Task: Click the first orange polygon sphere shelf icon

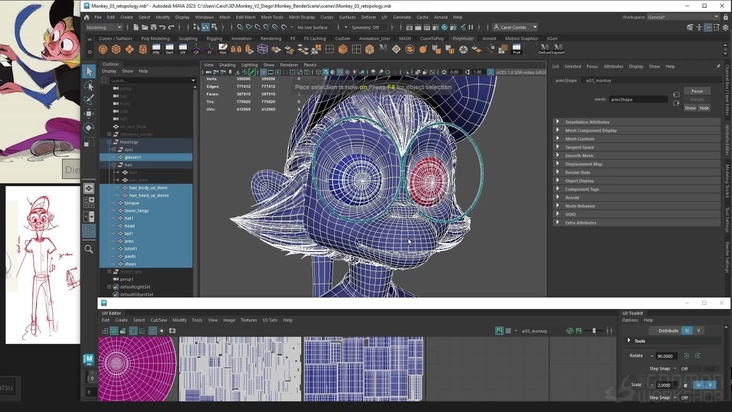Action: pos(103,49)
